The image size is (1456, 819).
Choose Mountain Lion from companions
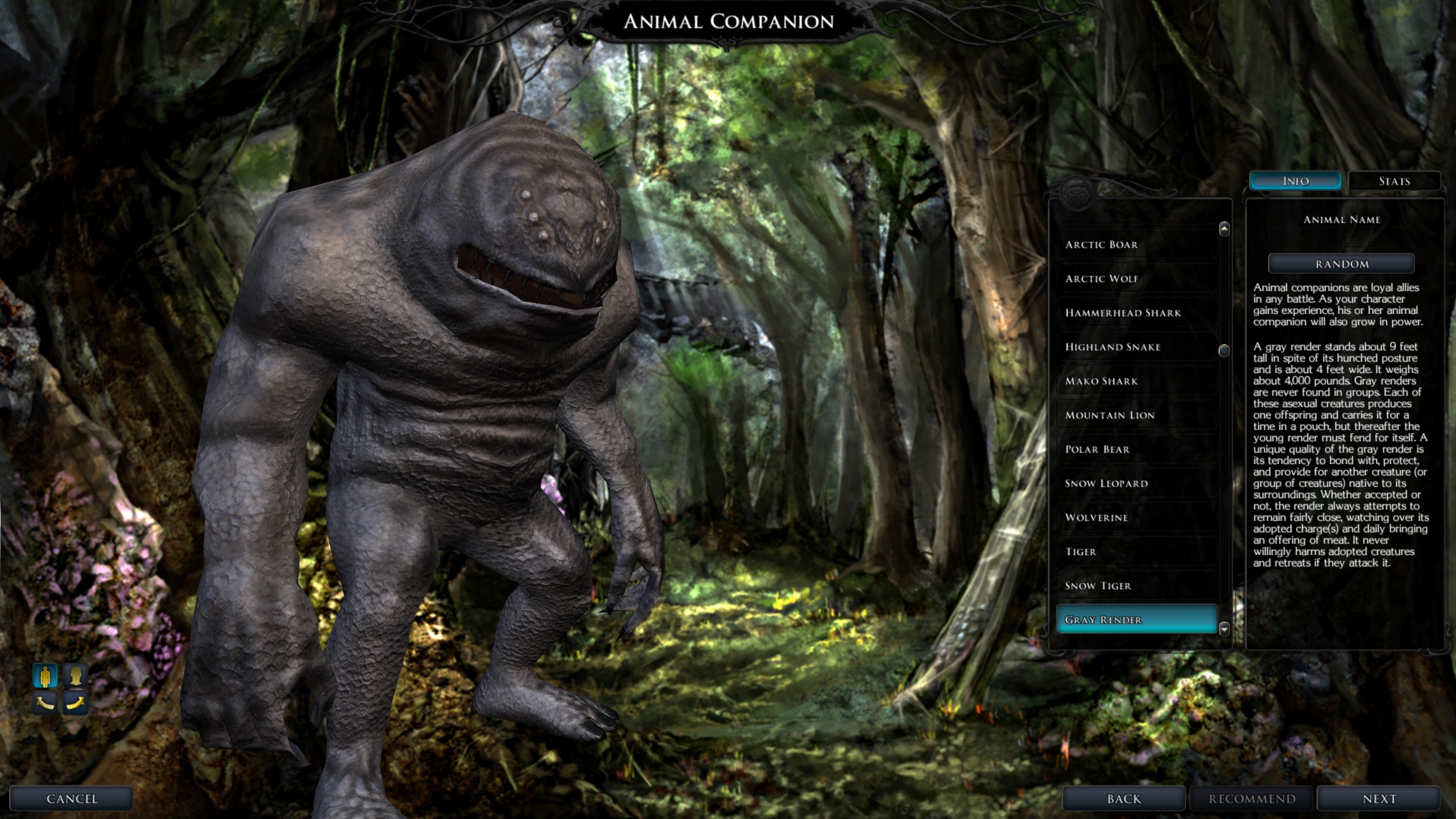1136,416
